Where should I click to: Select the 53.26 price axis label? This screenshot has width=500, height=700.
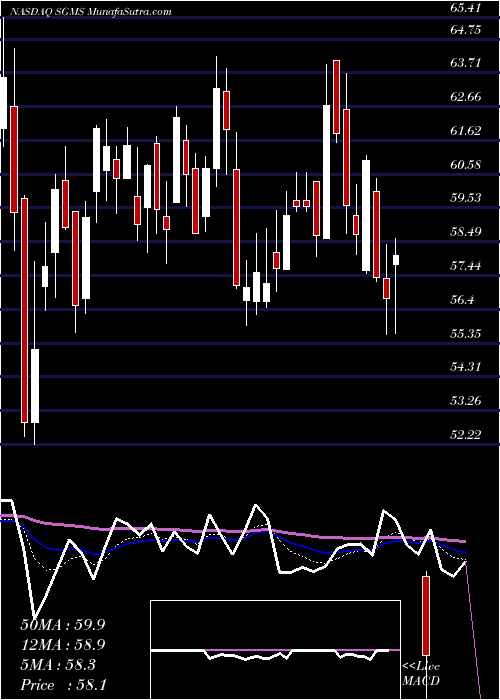click(466, 400)
